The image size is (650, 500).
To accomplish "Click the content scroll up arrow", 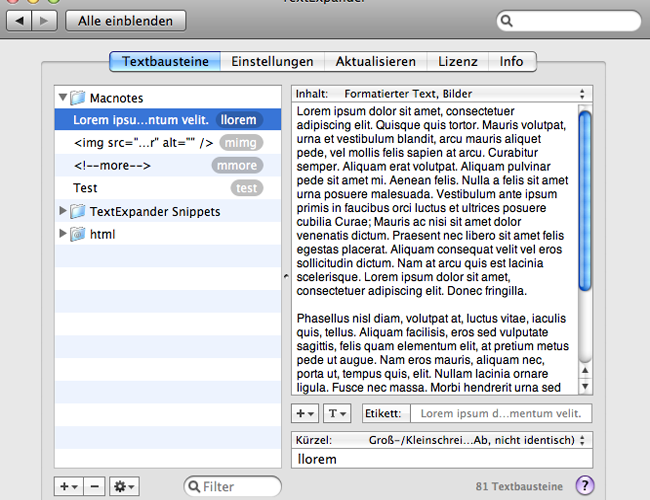I will click(585, 370).
